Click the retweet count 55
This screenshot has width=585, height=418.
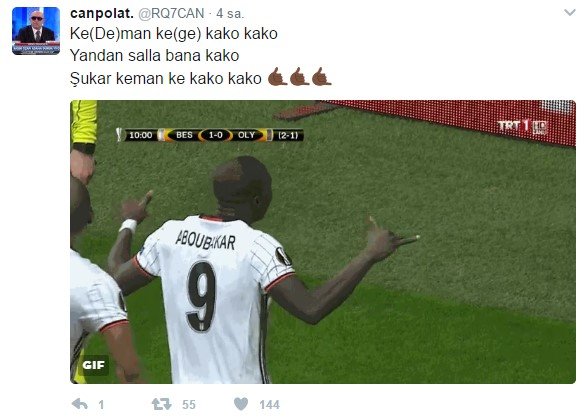189,405
